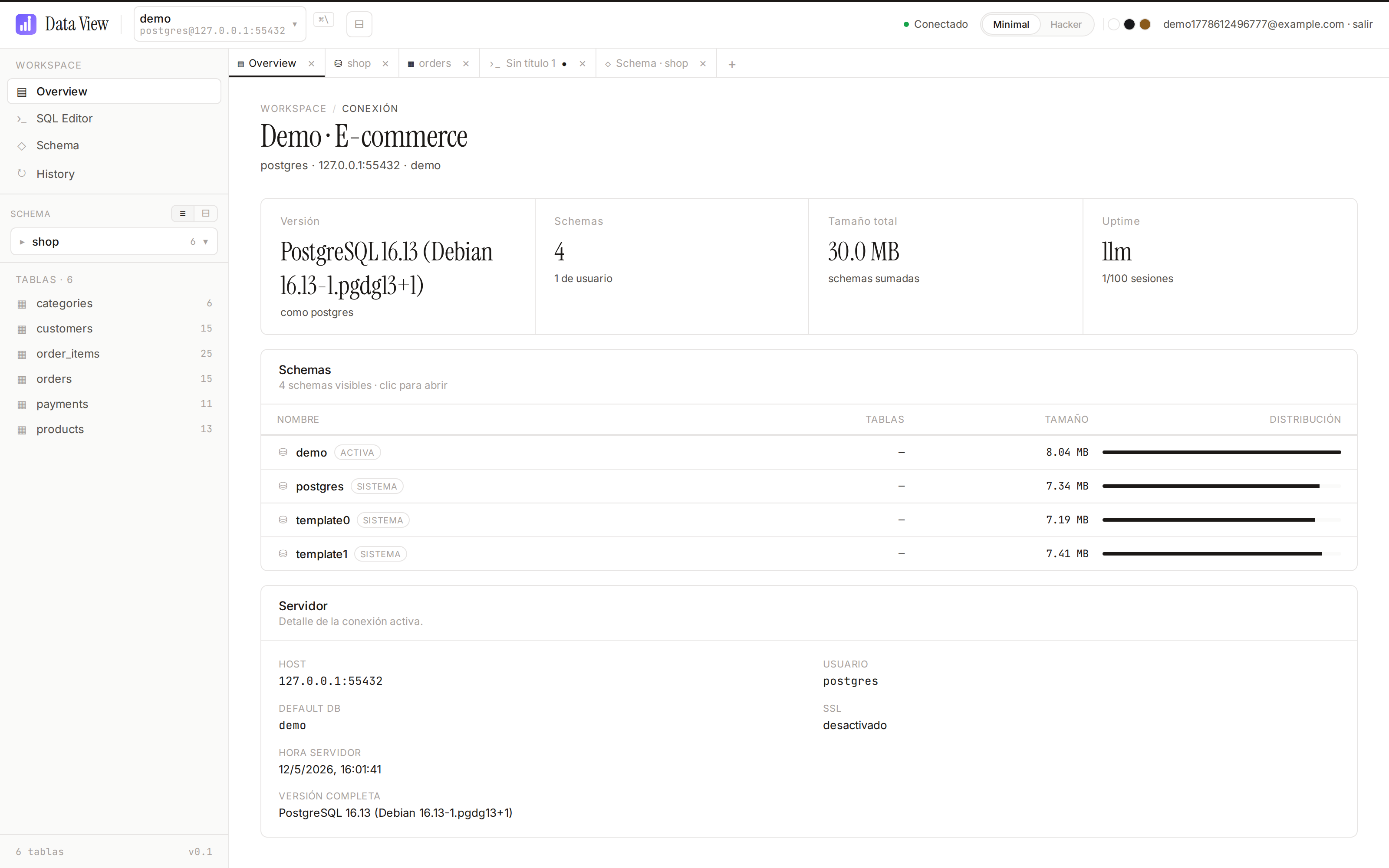Close the Sin título 1 tab

pyautogui.click(x=583, y=64)
